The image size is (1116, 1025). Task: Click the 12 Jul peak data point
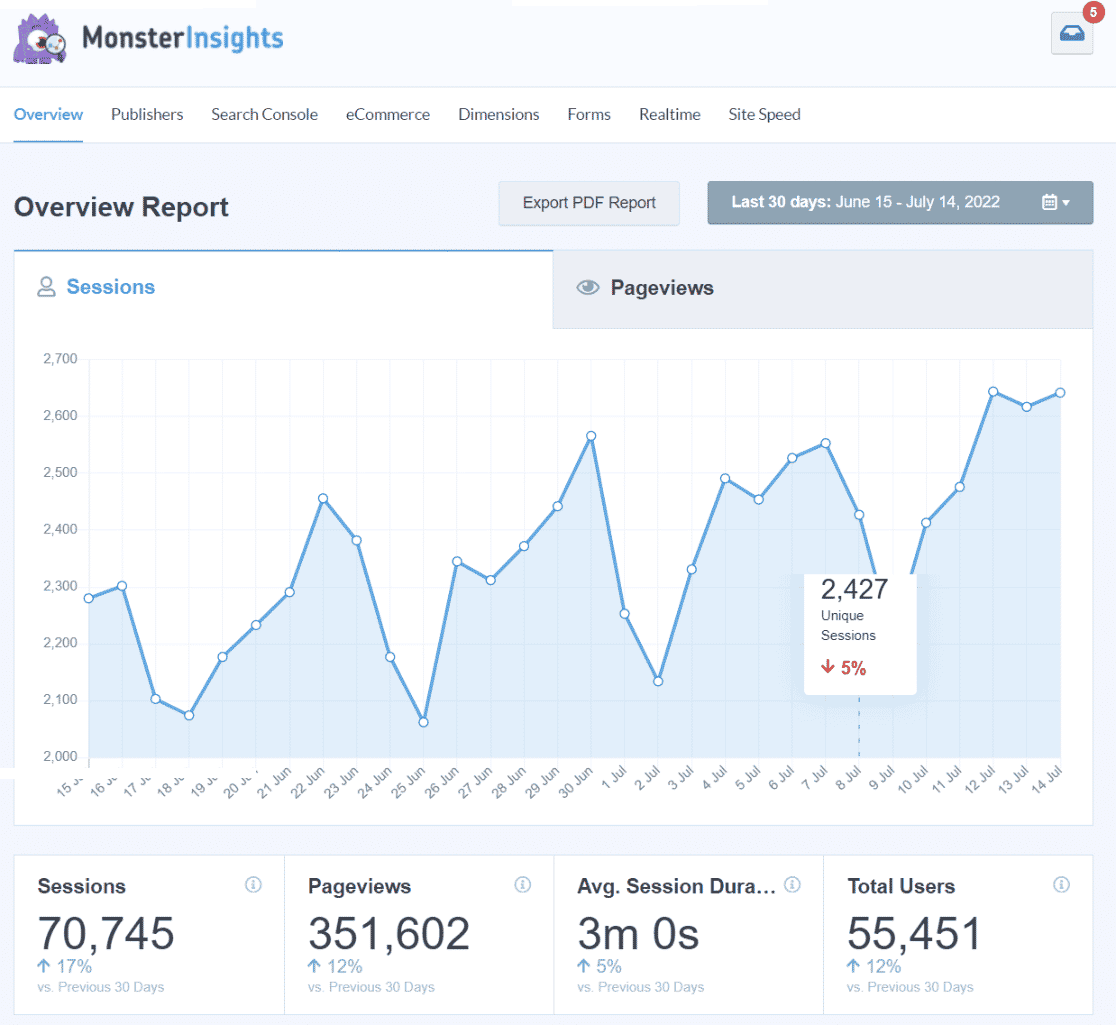click(993, 392)
